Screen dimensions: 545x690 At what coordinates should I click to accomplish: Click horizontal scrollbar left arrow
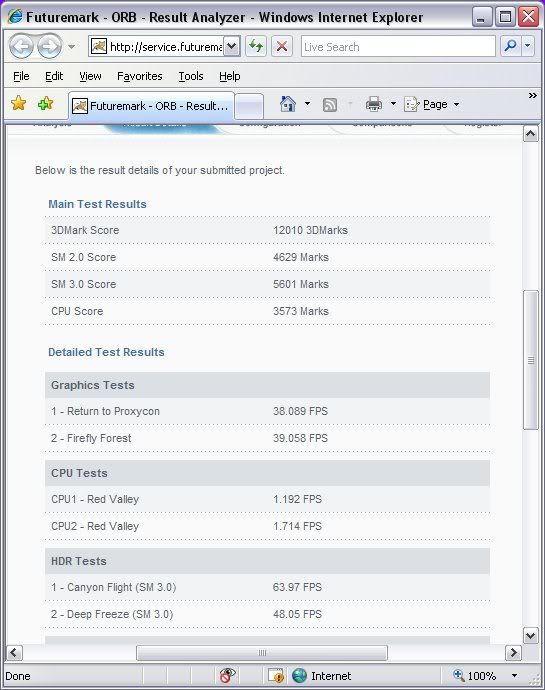click(x=14, y=653)
